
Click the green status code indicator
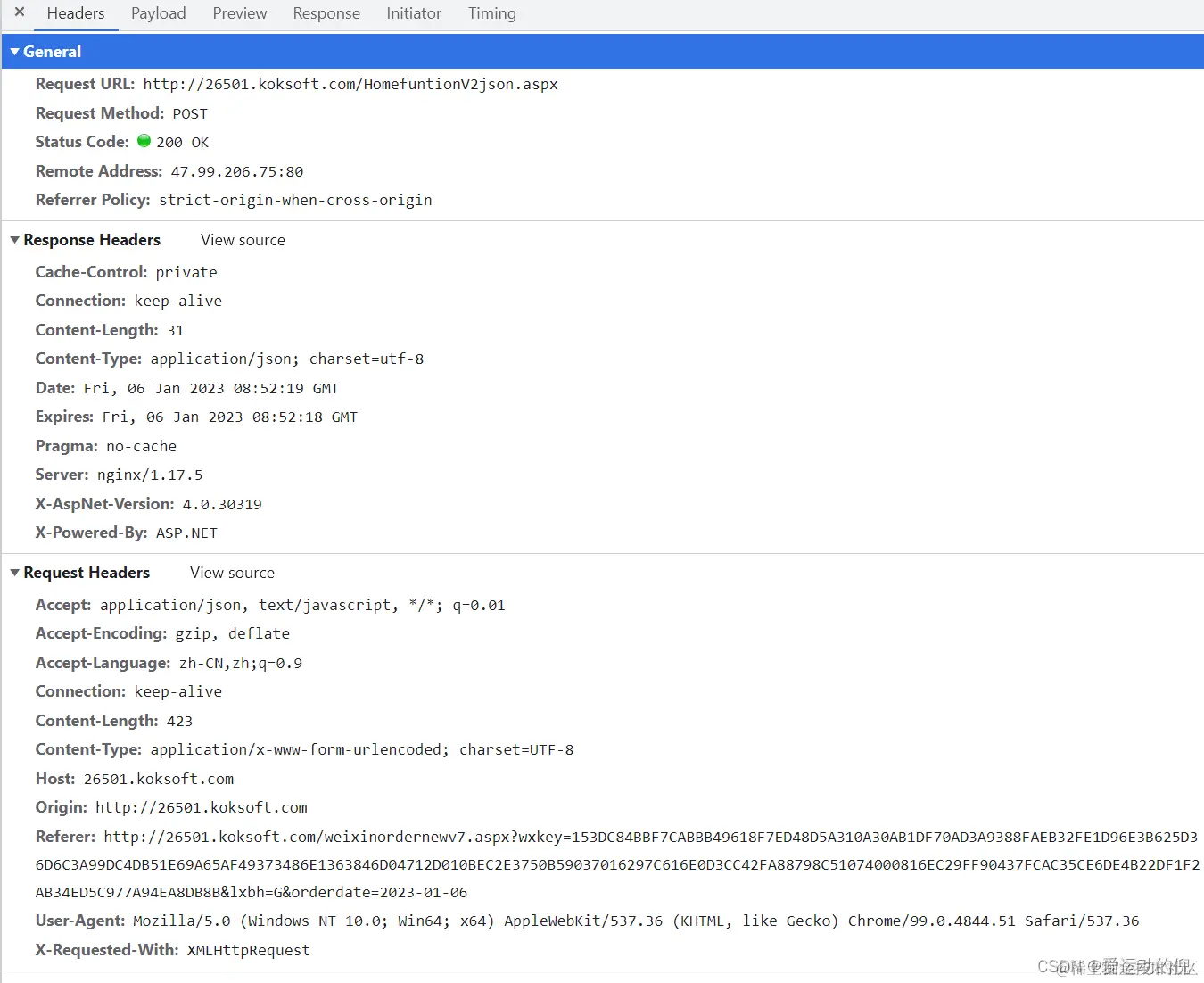click(x=144, y=141)
